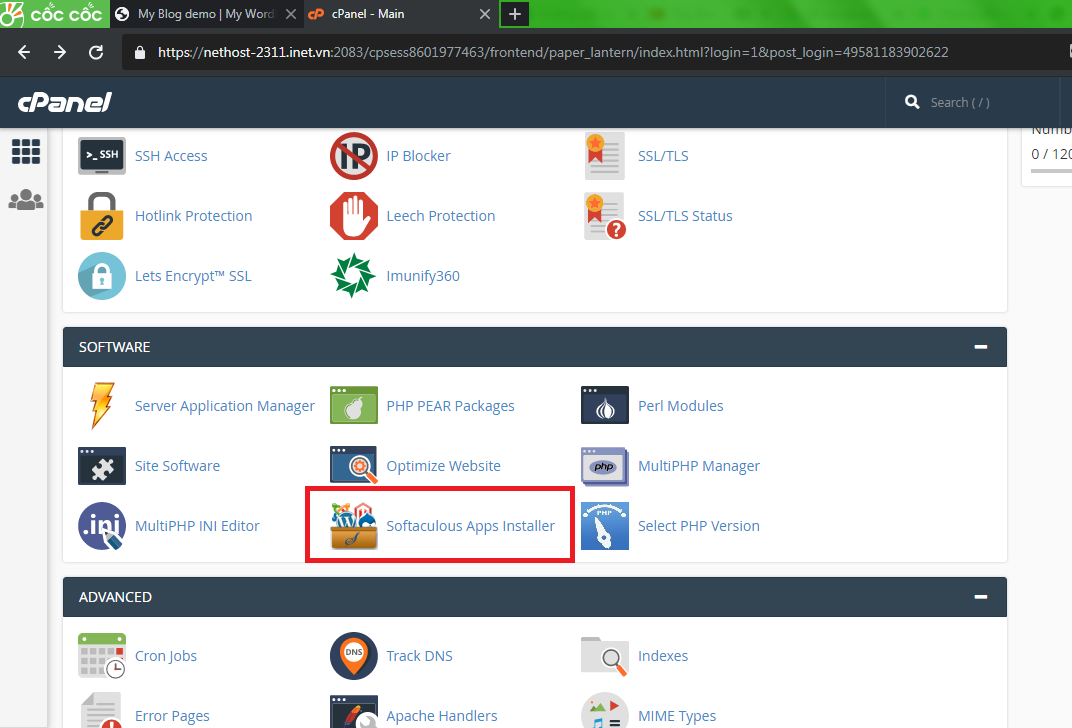Open the Server Application Manager link
Image resolution: width=1072 pixels, height=728 pixels.
click(225, 406)
